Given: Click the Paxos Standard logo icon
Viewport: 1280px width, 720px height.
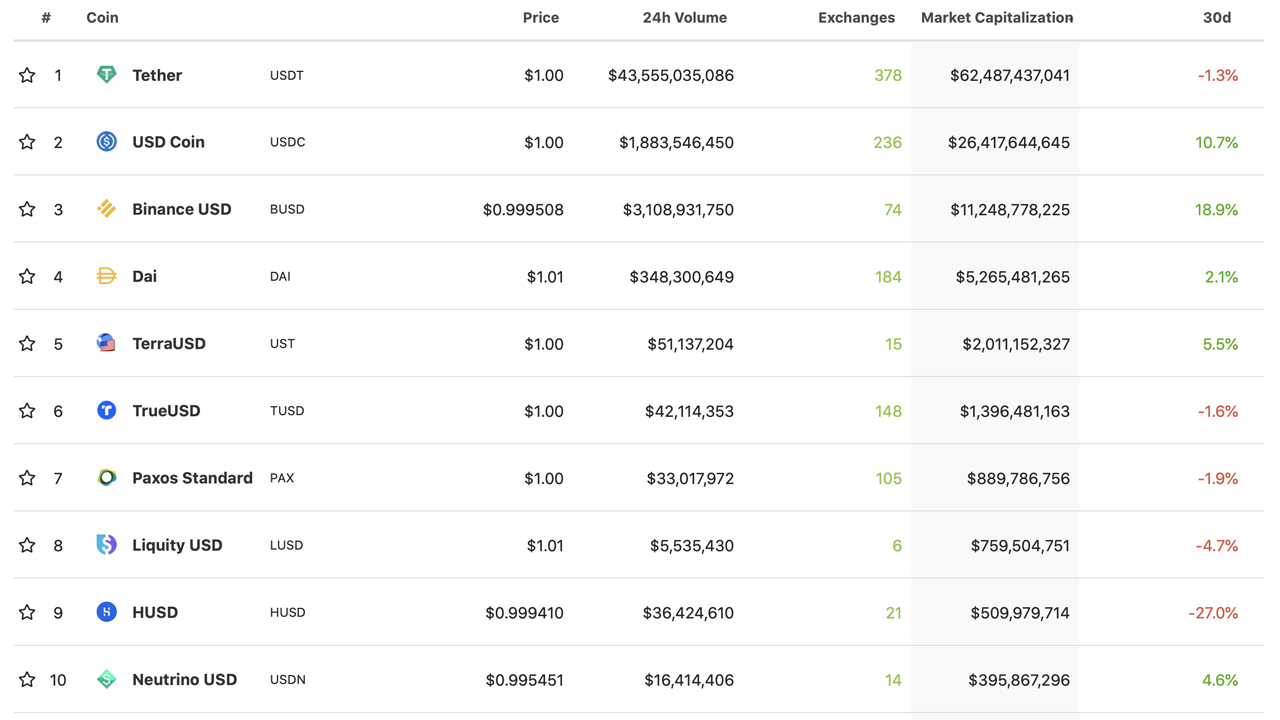Looking at the screenshot, I should (106, 478).
